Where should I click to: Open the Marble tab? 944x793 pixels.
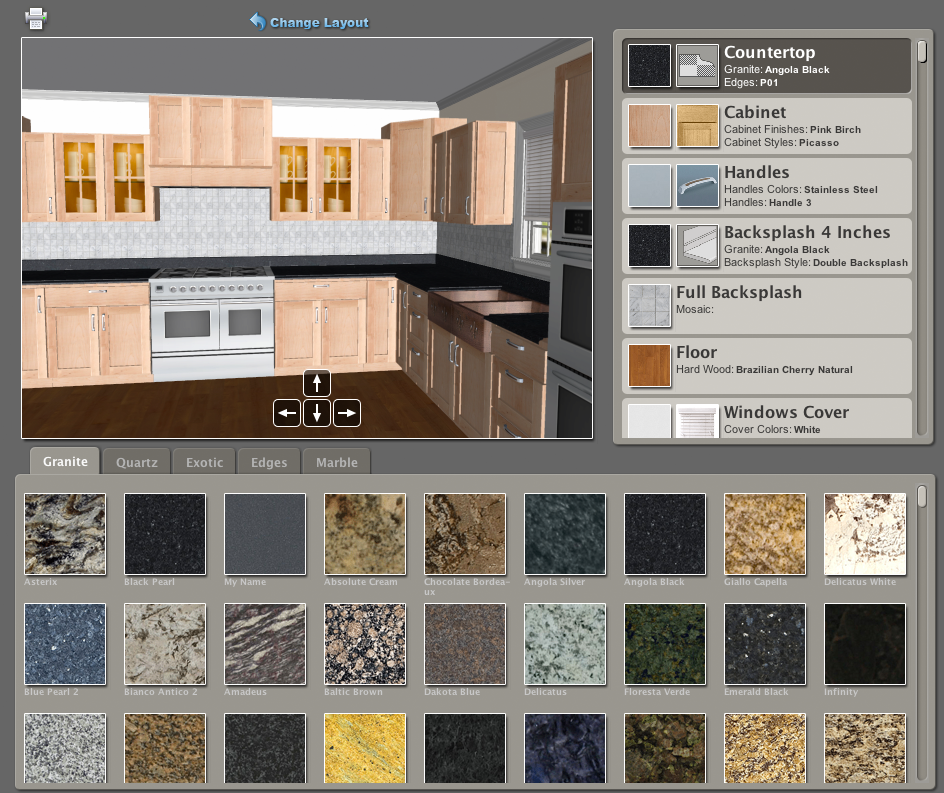point(337,462)
